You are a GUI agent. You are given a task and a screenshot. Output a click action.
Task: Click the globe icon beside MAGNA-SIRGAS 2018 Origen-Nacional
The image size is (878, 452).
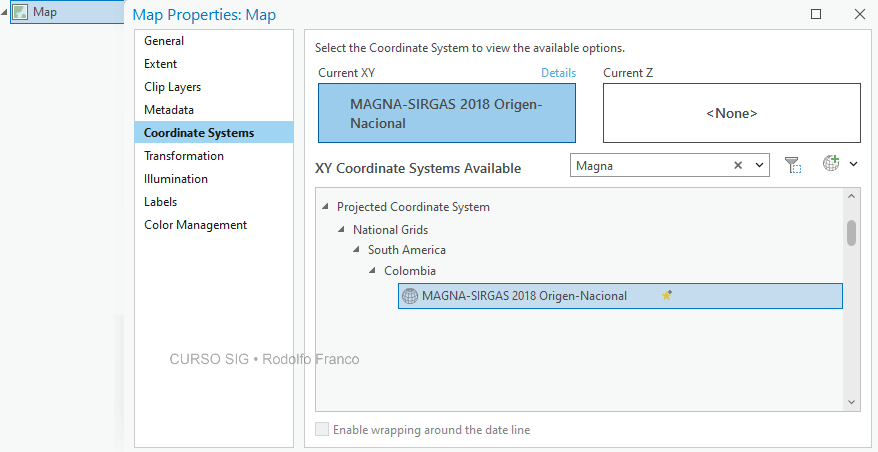(x=409, y=296)
